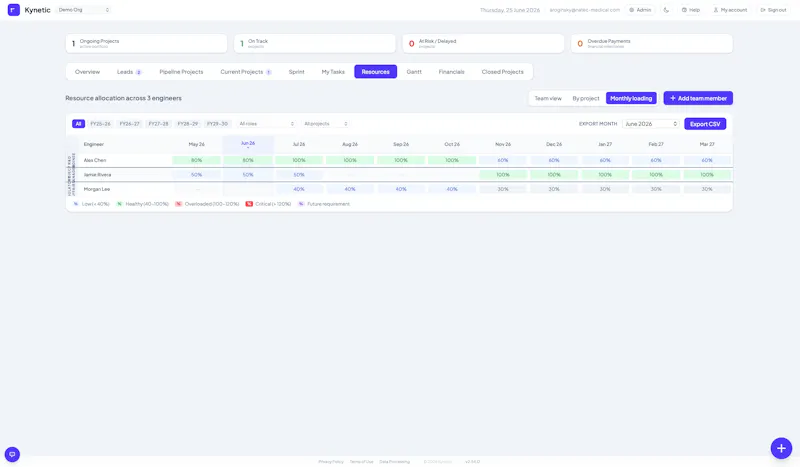
Task: Filter by FY29-30
Action: click(217, 124)
